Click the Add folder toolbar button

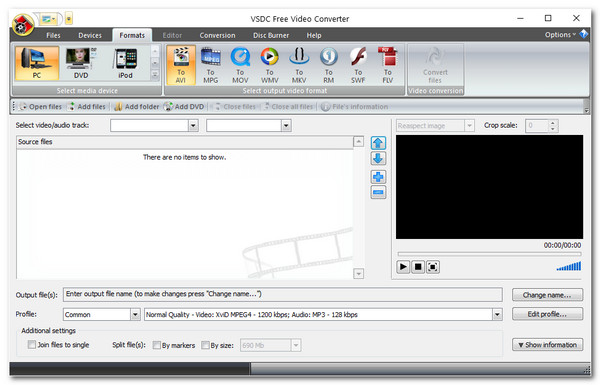point(137,107)
